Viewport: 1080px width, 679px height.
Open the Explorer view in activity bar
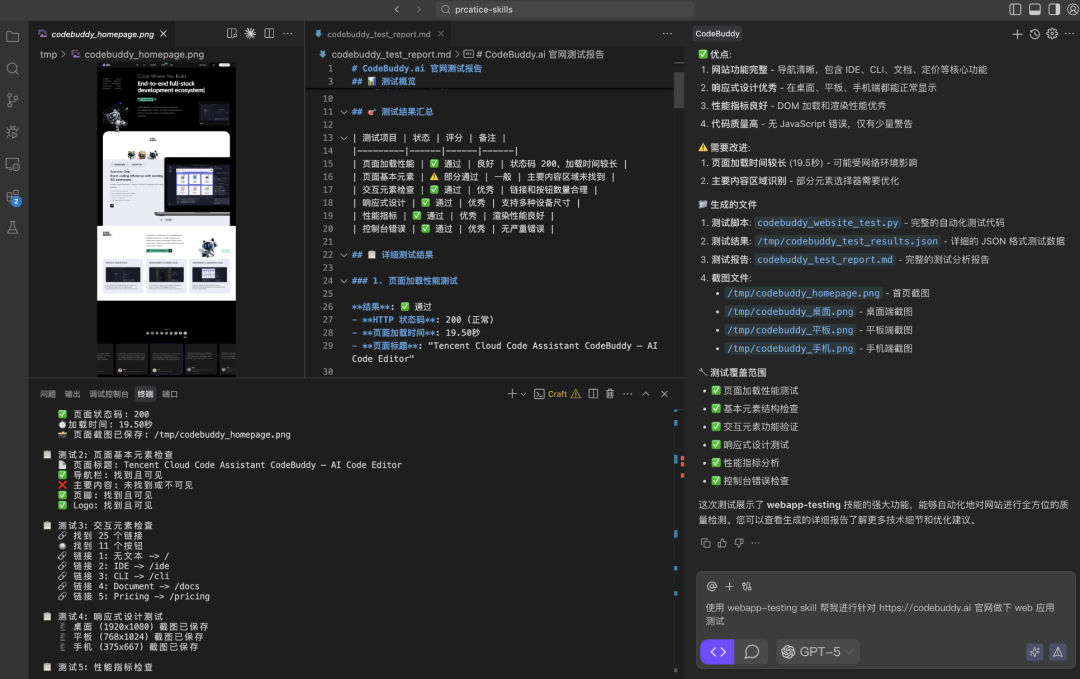(x=12, y=36)
